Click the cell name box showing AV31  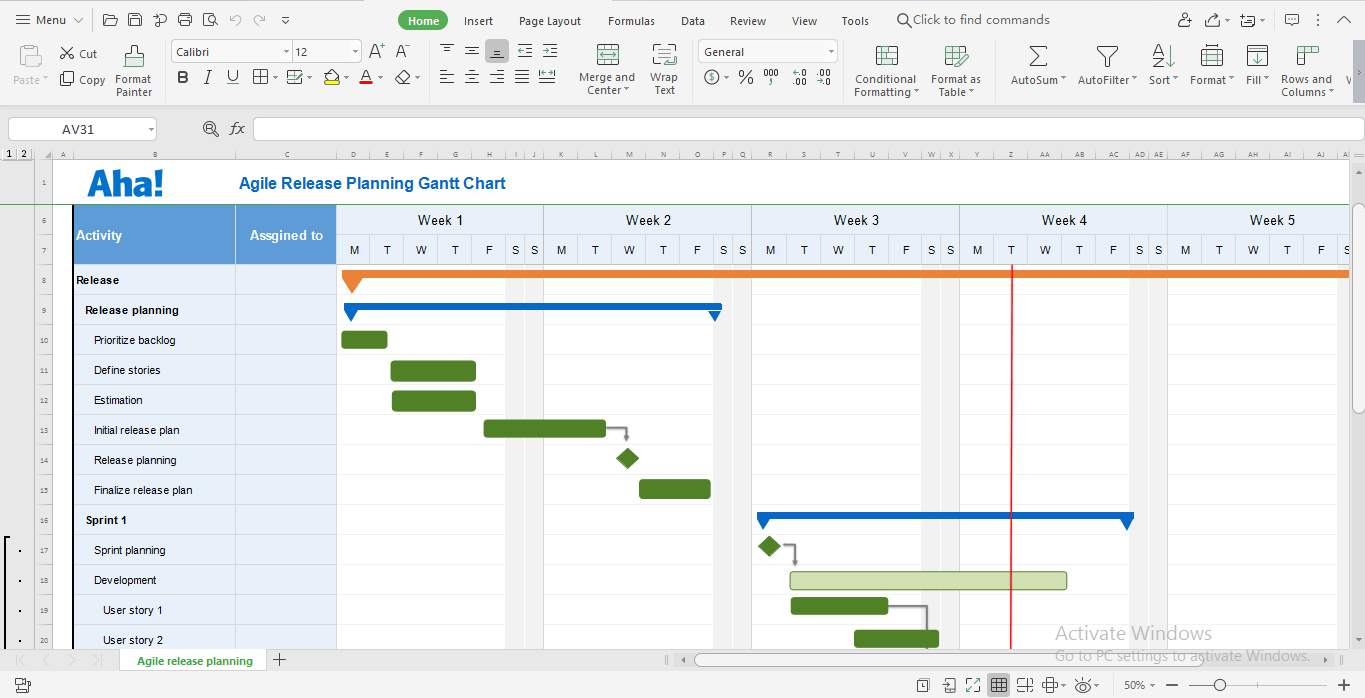tap(78, 129)
